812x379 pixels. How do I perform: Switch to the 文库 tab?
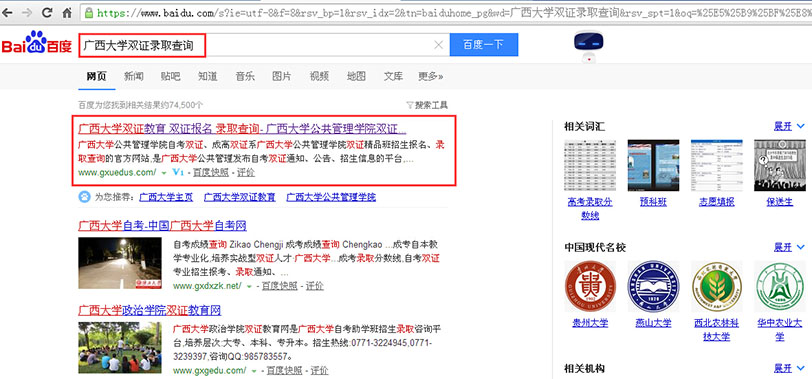(x=393, y=77)
